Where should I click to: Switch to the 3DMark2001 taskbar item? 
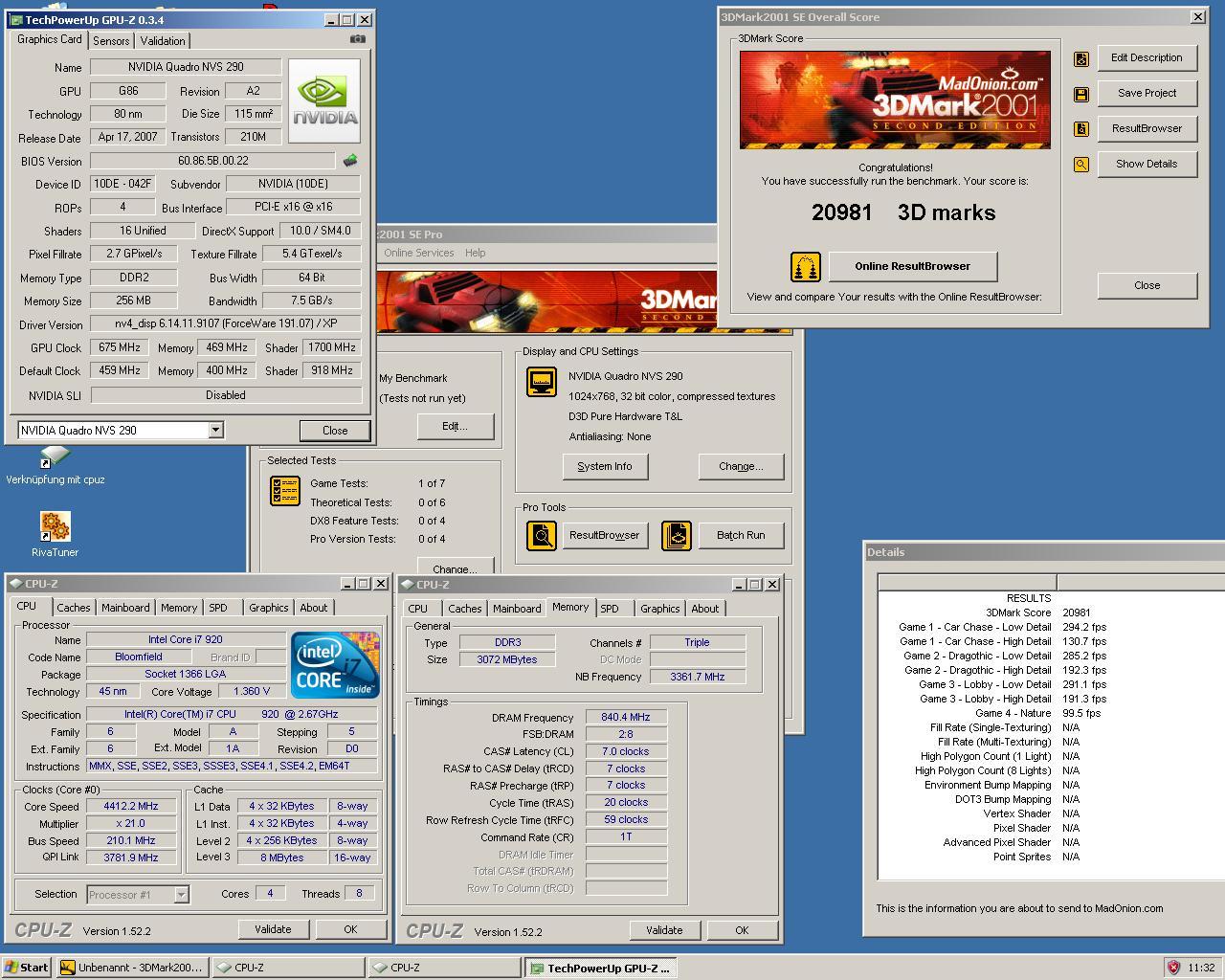click(131, 968)
